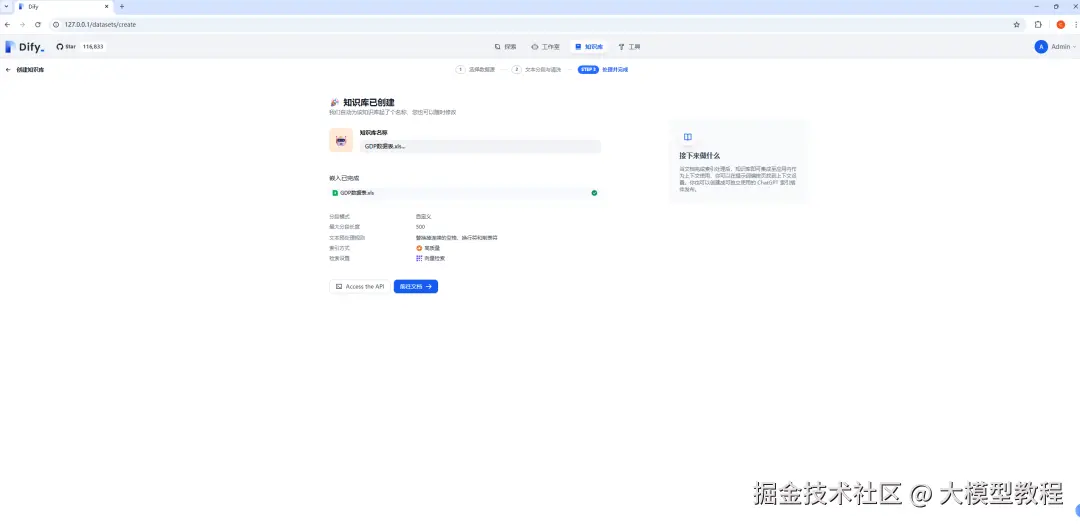Switch to the 工作室 (Studio) tab

(x=546, y=47)
